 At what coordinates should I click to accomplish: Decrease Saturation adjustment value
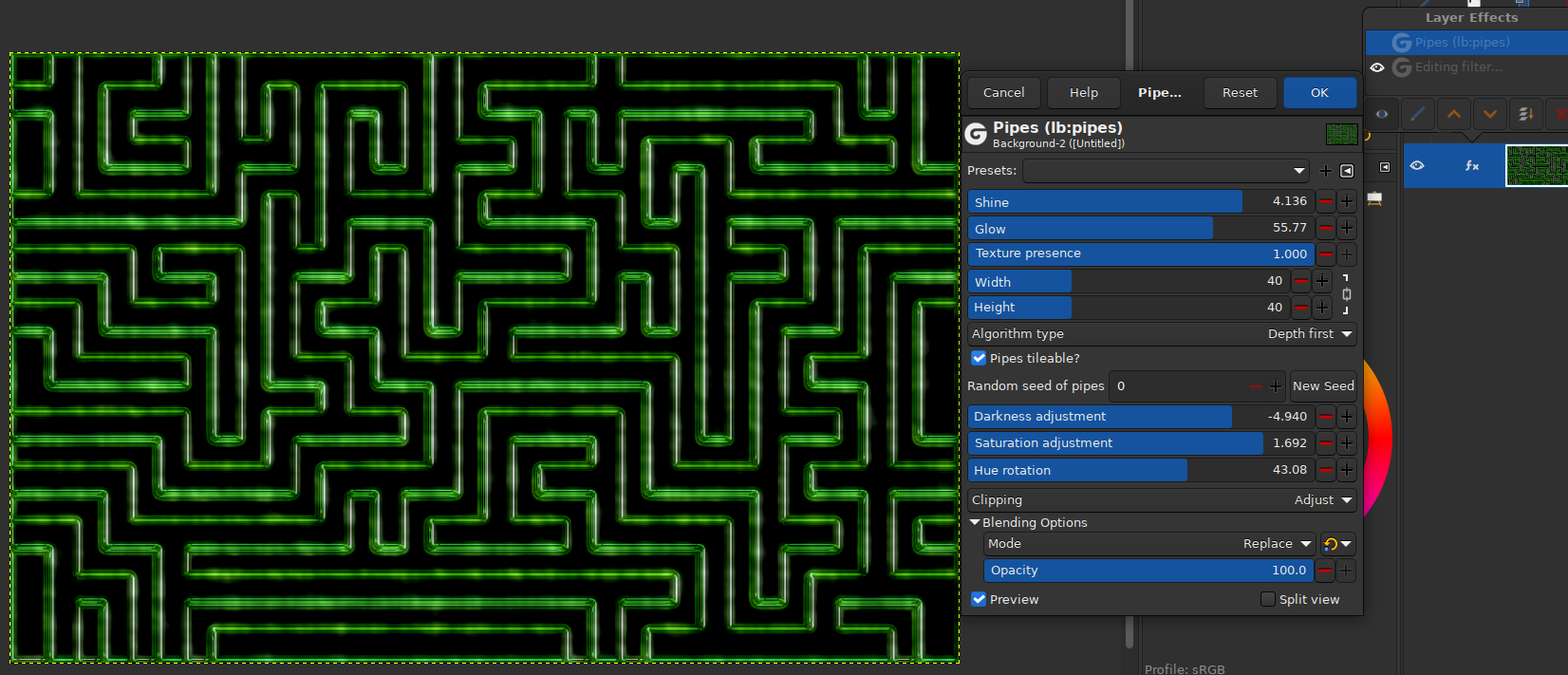[1325, 443]
